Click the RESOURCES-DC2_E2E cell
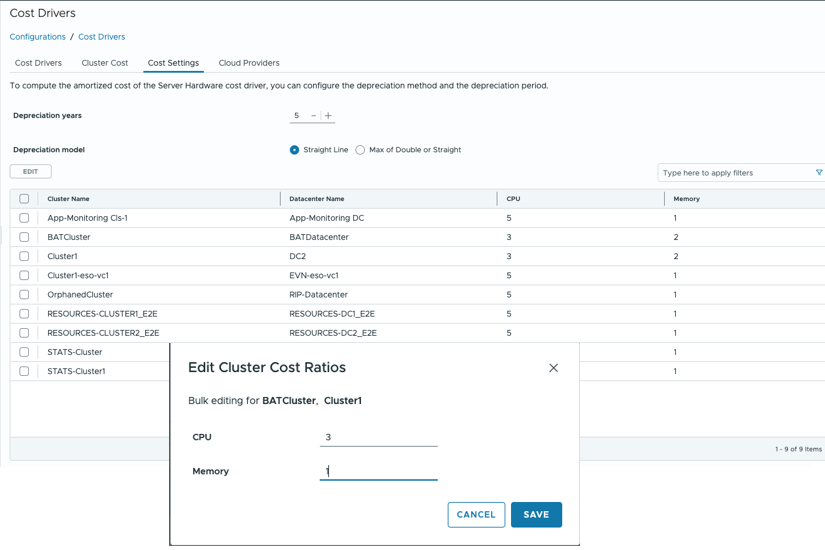 (333, 333)
